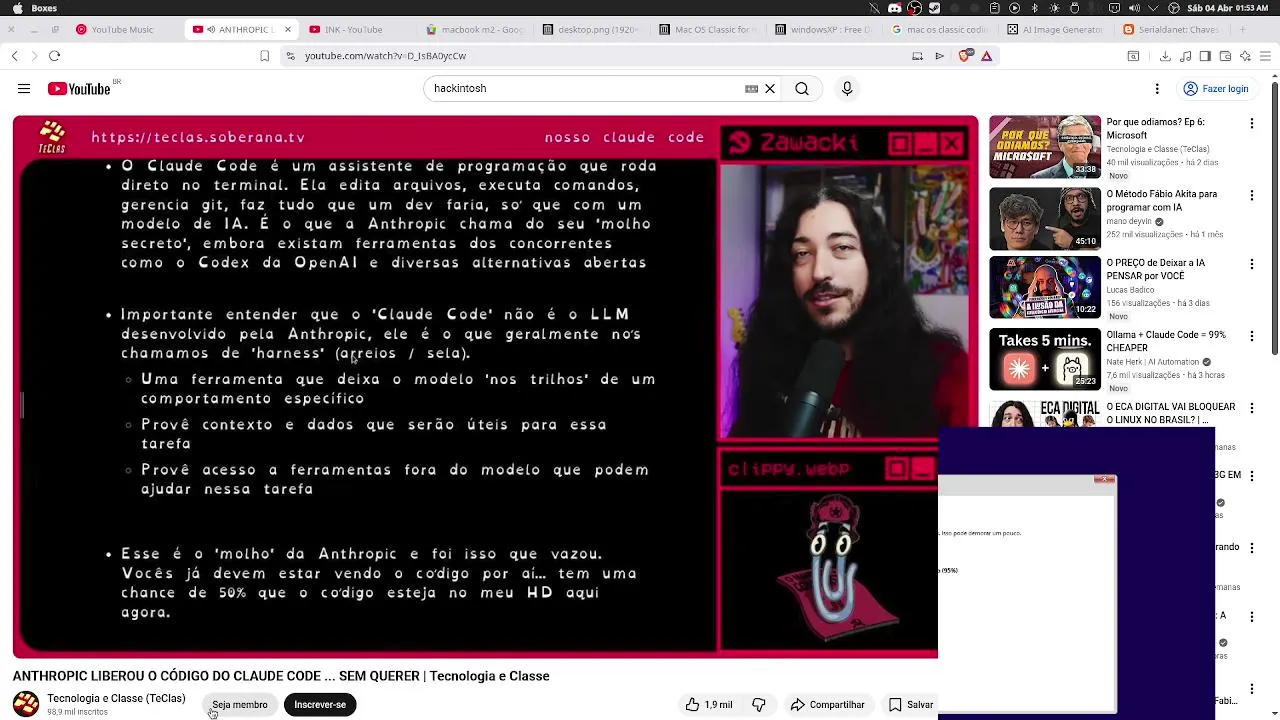Clear the hackintosh search query
The height and width of the screenshot is (720, 1280).
tap(770, 88)
